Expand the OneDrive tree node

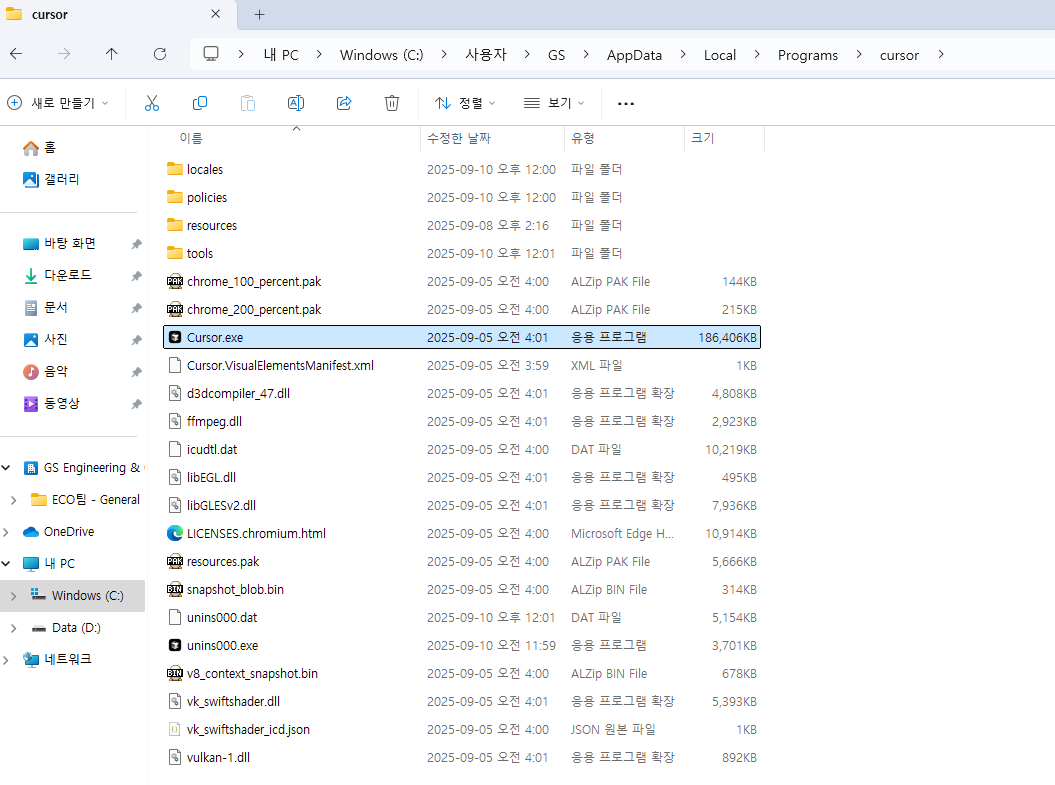click(6, 532)
